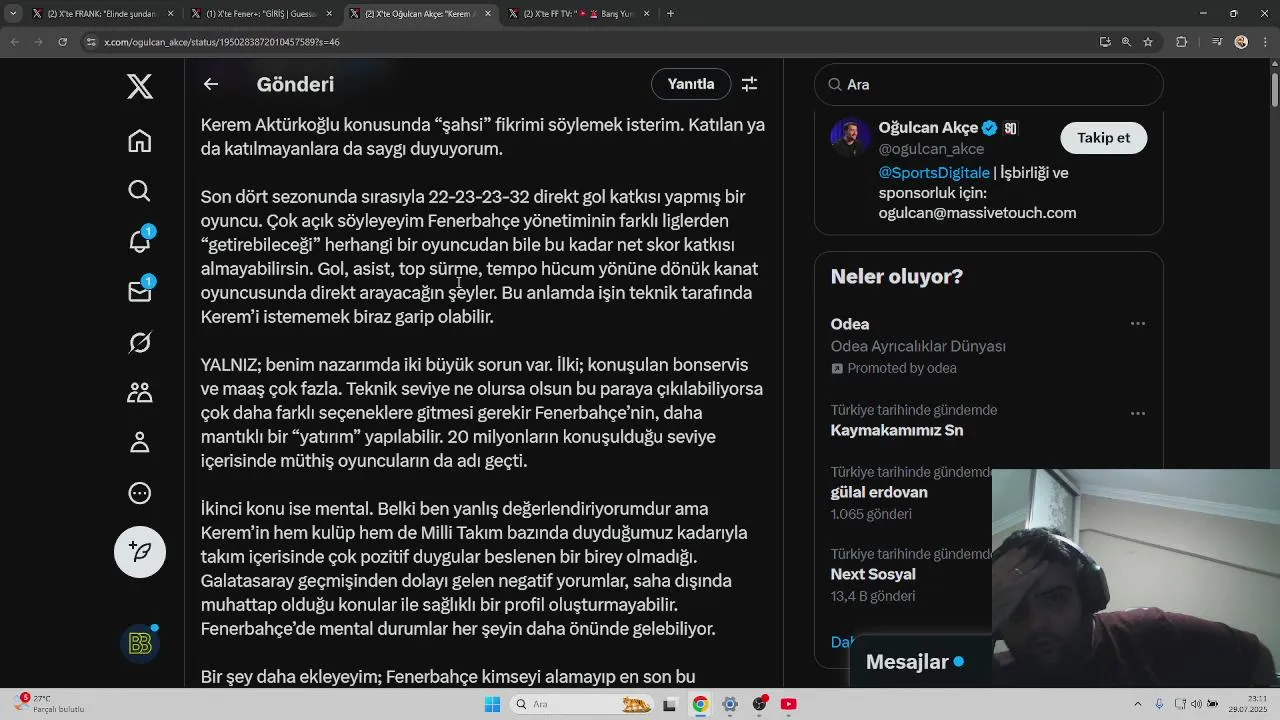The height and width of the screenshot is (720, 1280).
Task: Click the Ara search field on X
Action: tap(989, 84)
